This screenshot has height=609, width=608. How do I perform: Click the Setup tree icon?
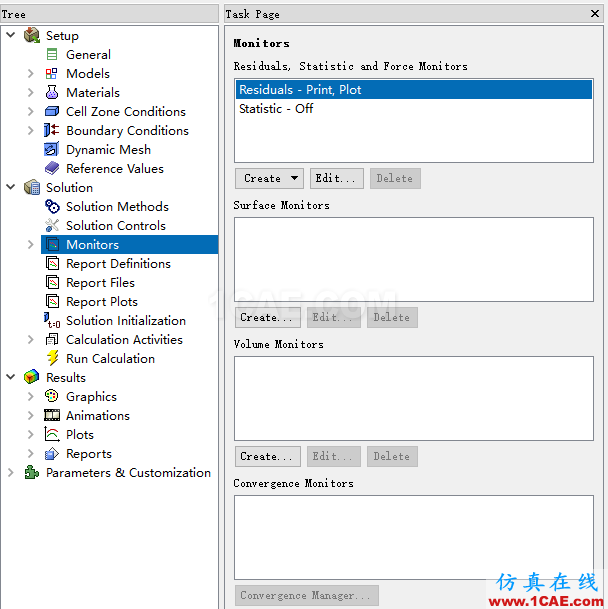point(32,35)
